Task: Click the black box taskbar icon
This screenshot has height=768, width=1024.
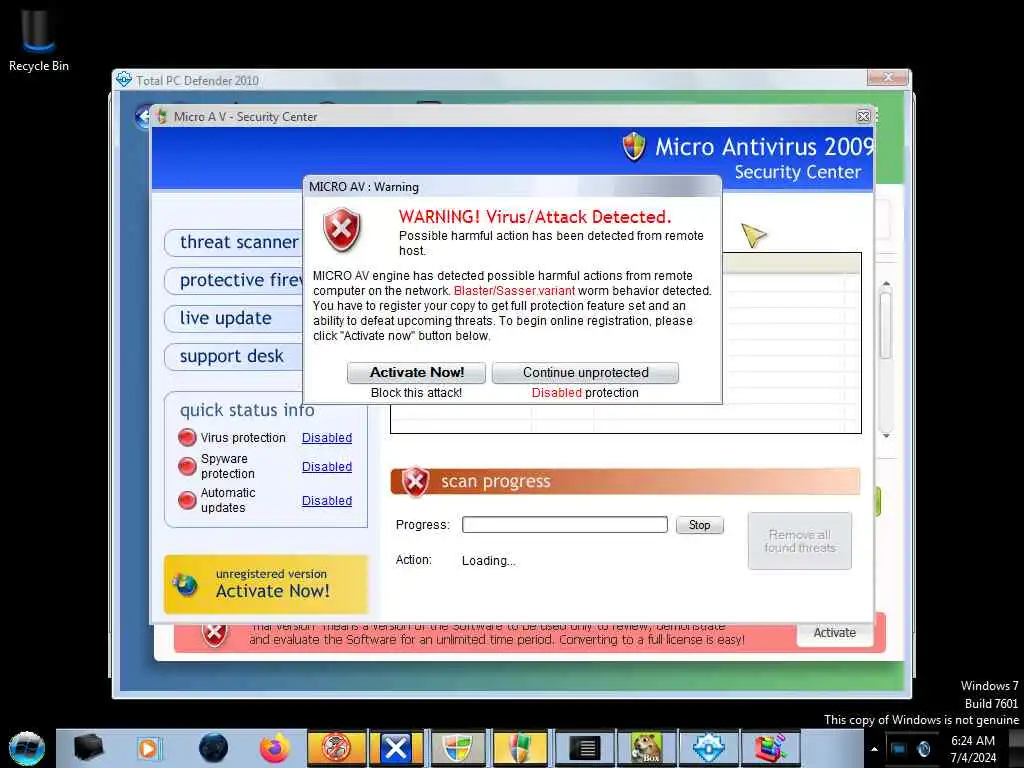Action: click(88, 748)
